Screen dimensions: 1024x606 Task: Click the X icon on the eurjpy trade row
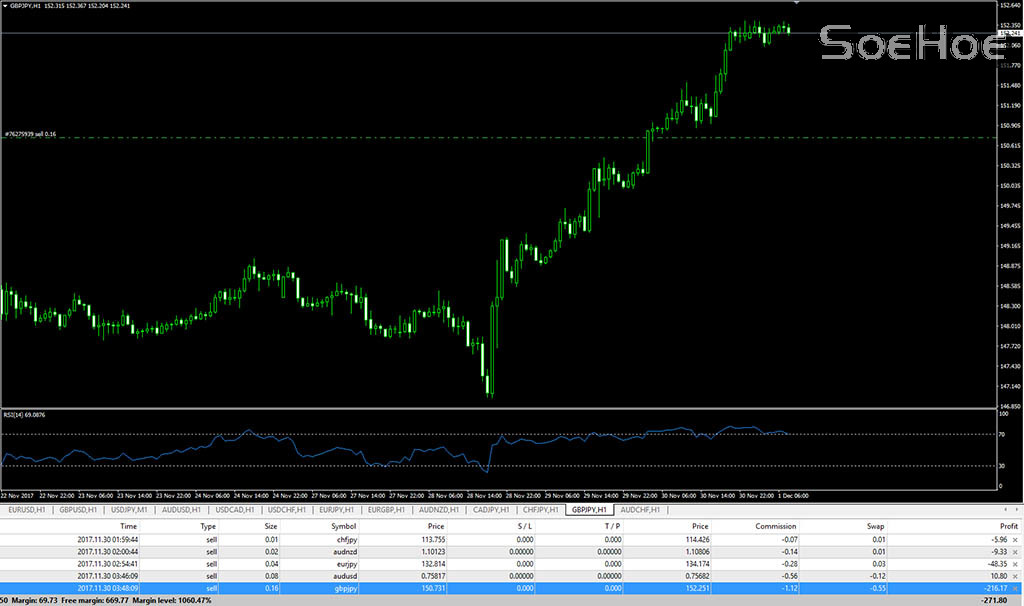1016,565
